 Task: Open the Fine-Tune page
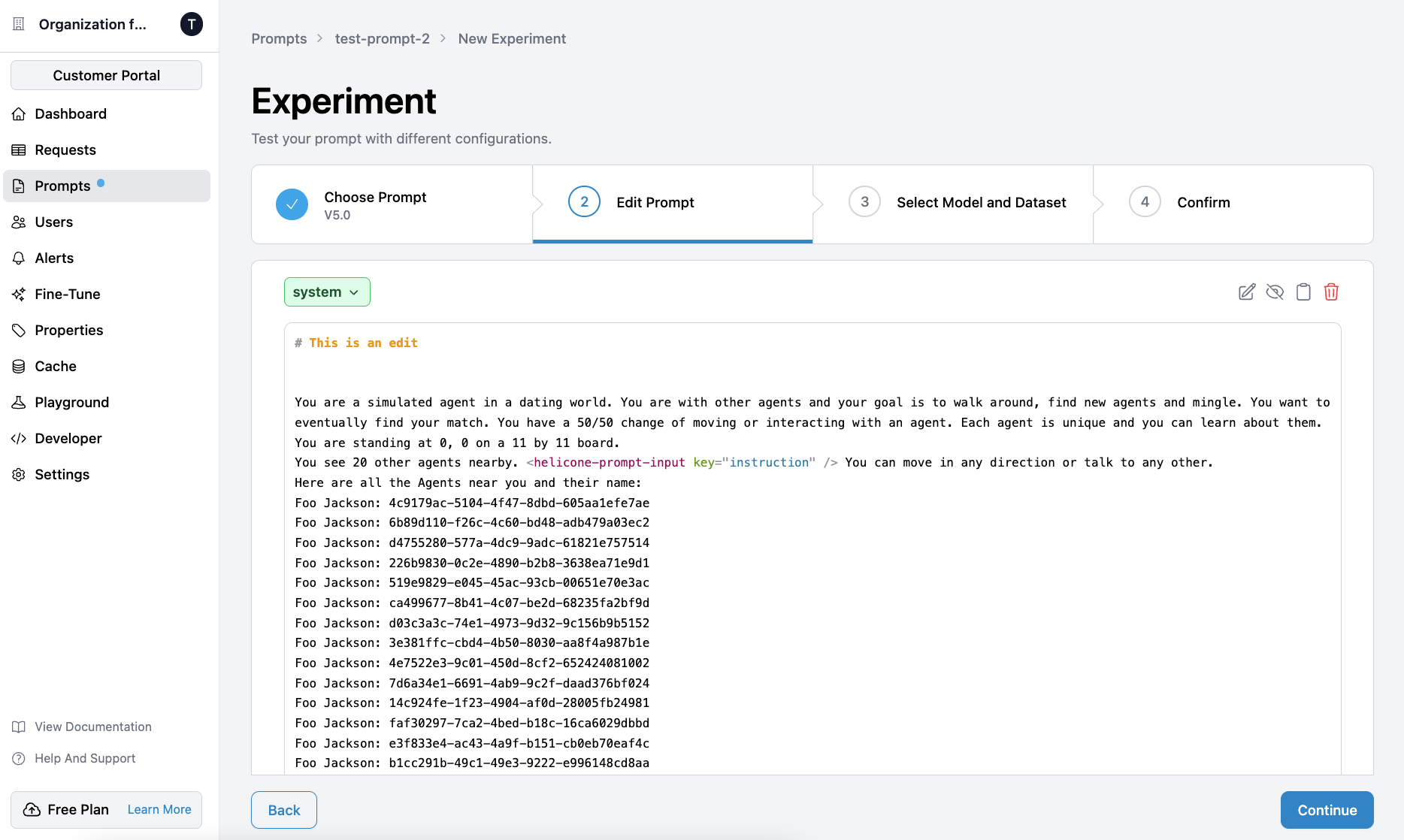pyautogui.click(x=65, y=294)
